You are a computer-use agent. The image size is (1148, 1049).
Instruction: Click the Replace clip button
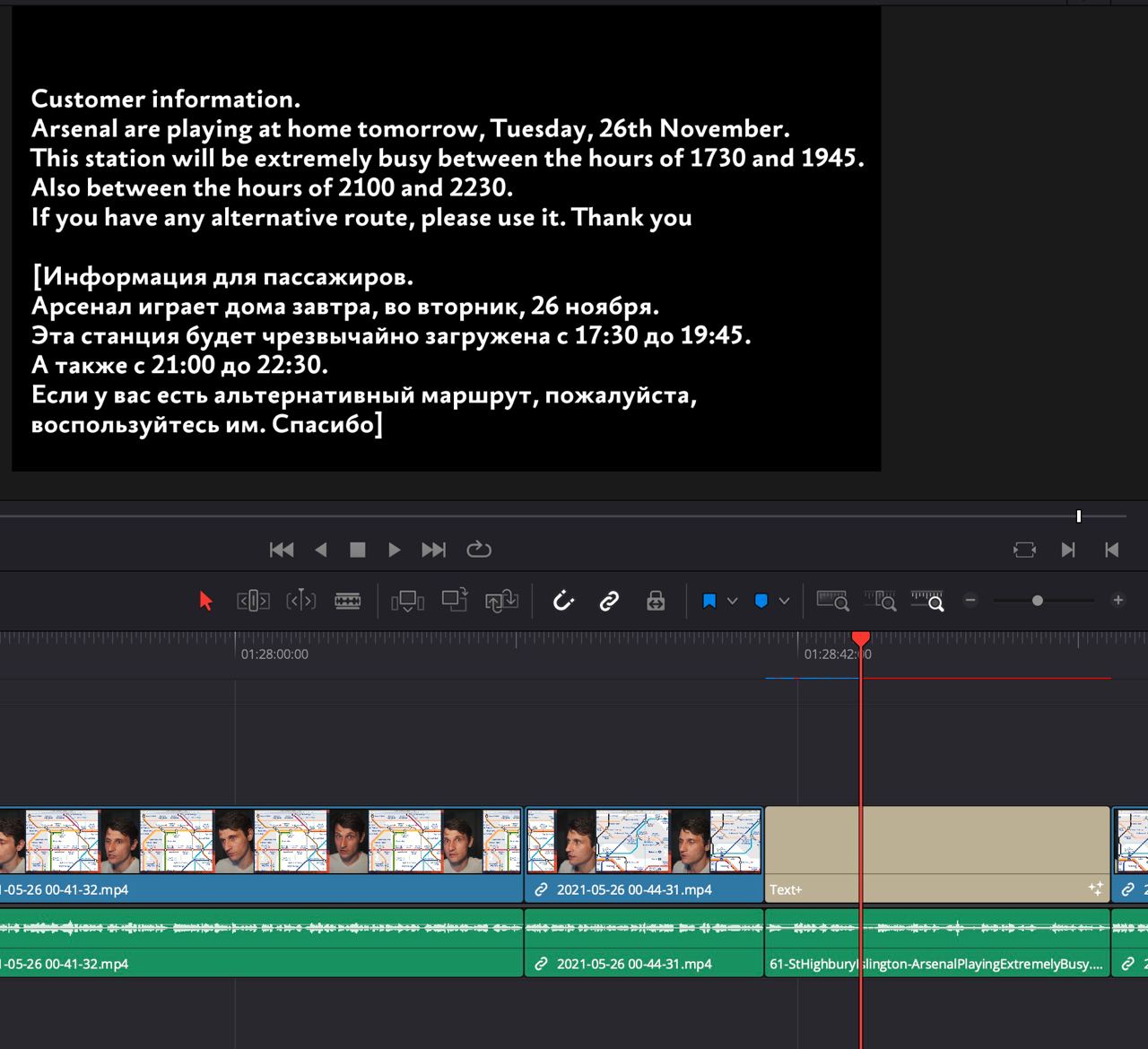click(502, 601)
